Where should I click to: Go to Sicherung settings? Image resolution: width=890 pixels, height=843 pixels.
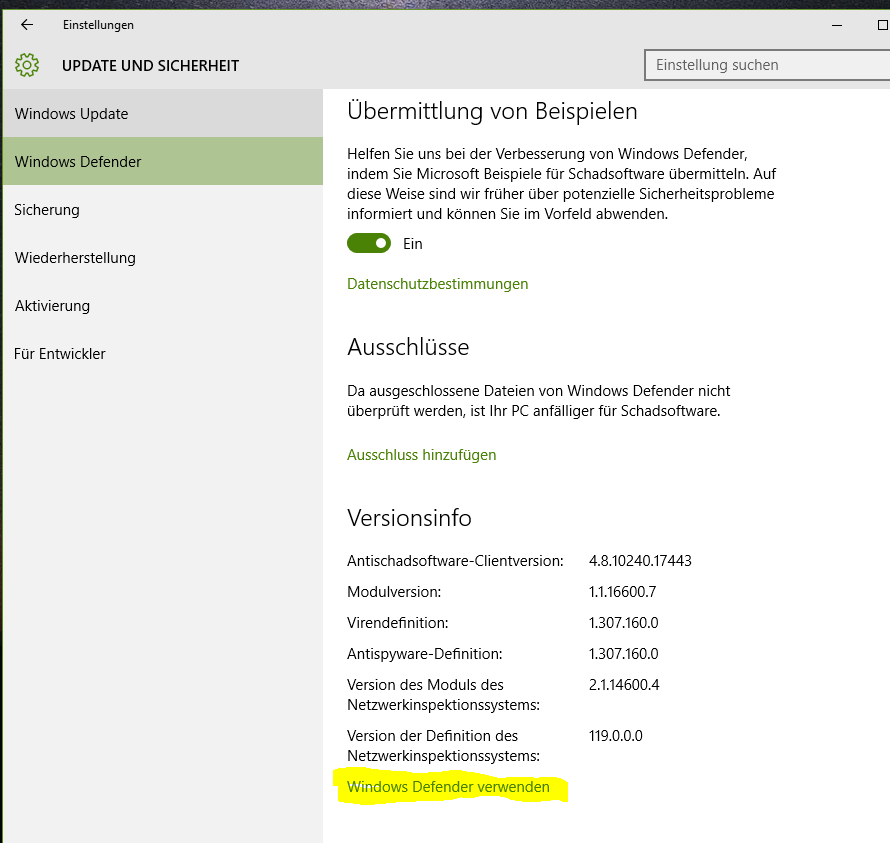click(x=163, y=209)
